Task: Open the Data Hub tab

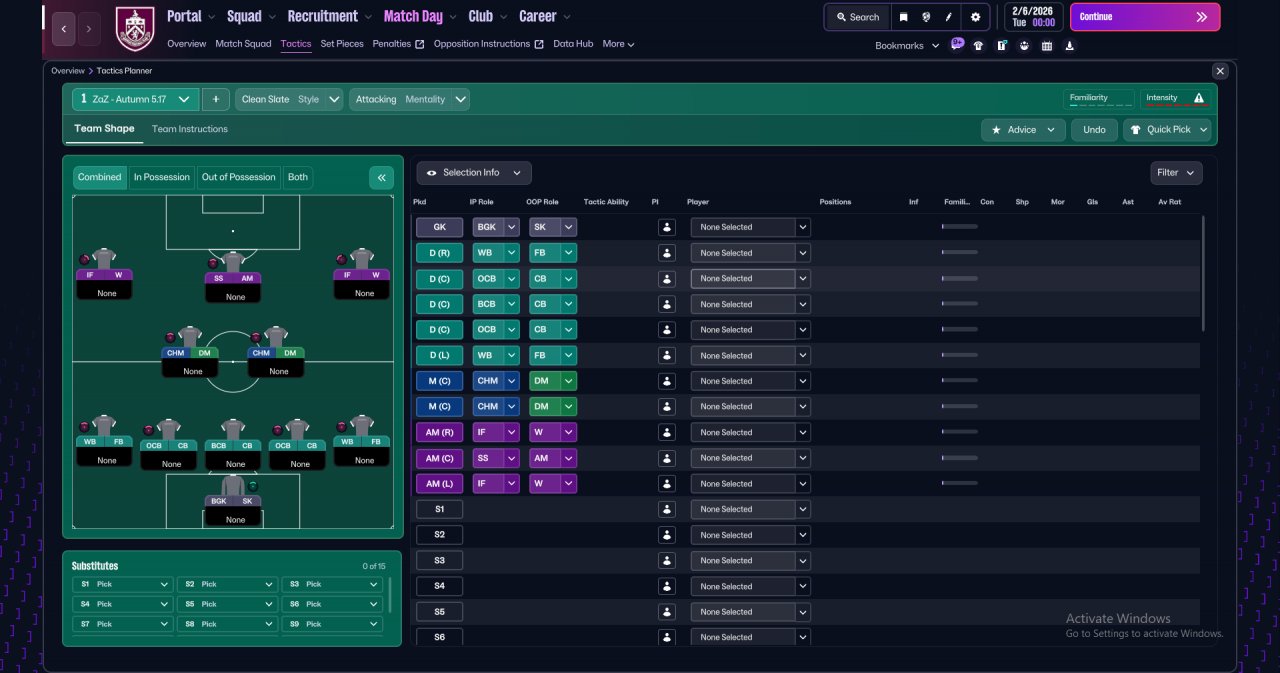Action: coord(573,44)
